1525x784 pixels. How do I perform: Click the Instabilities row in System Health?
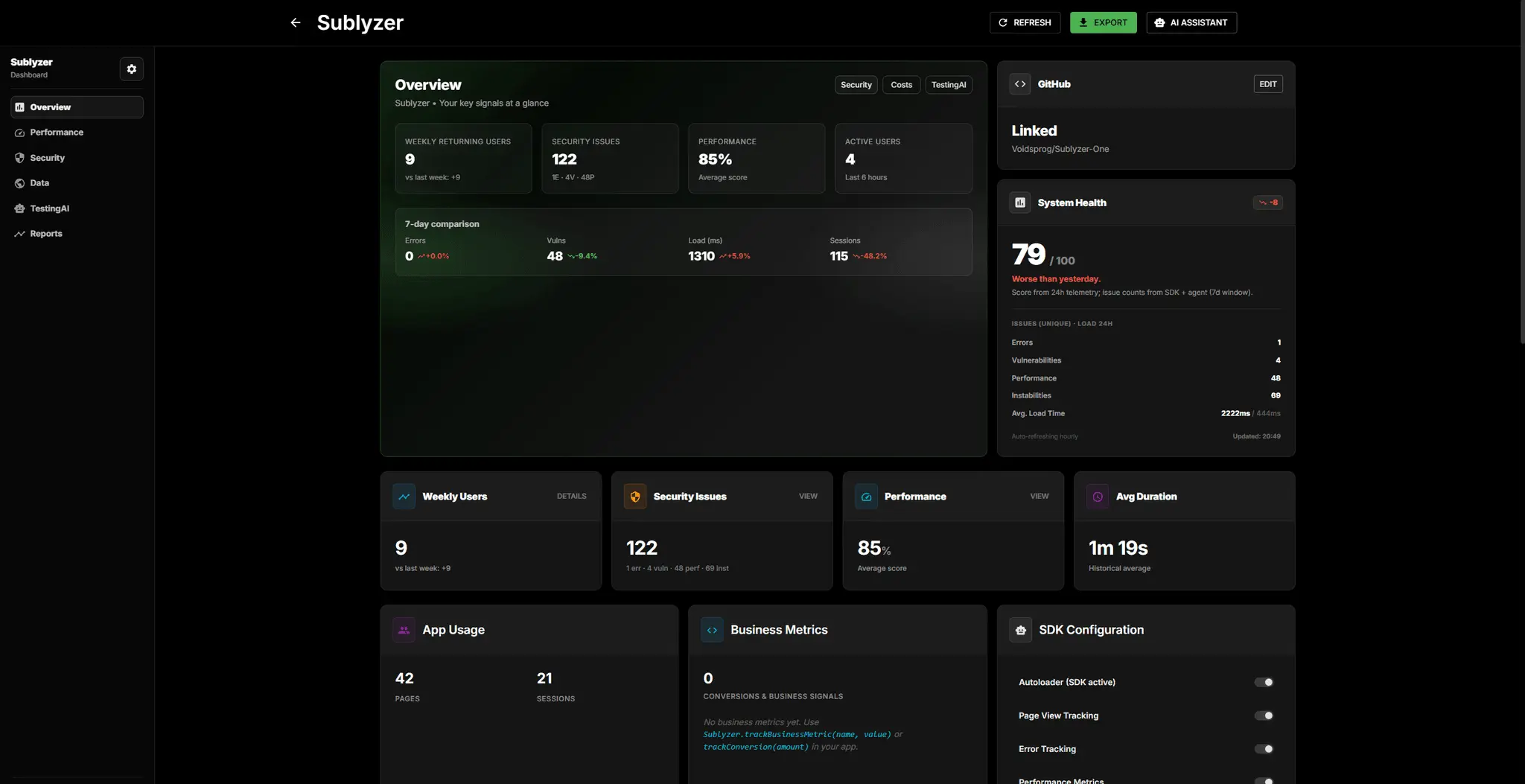(1146, 395)
